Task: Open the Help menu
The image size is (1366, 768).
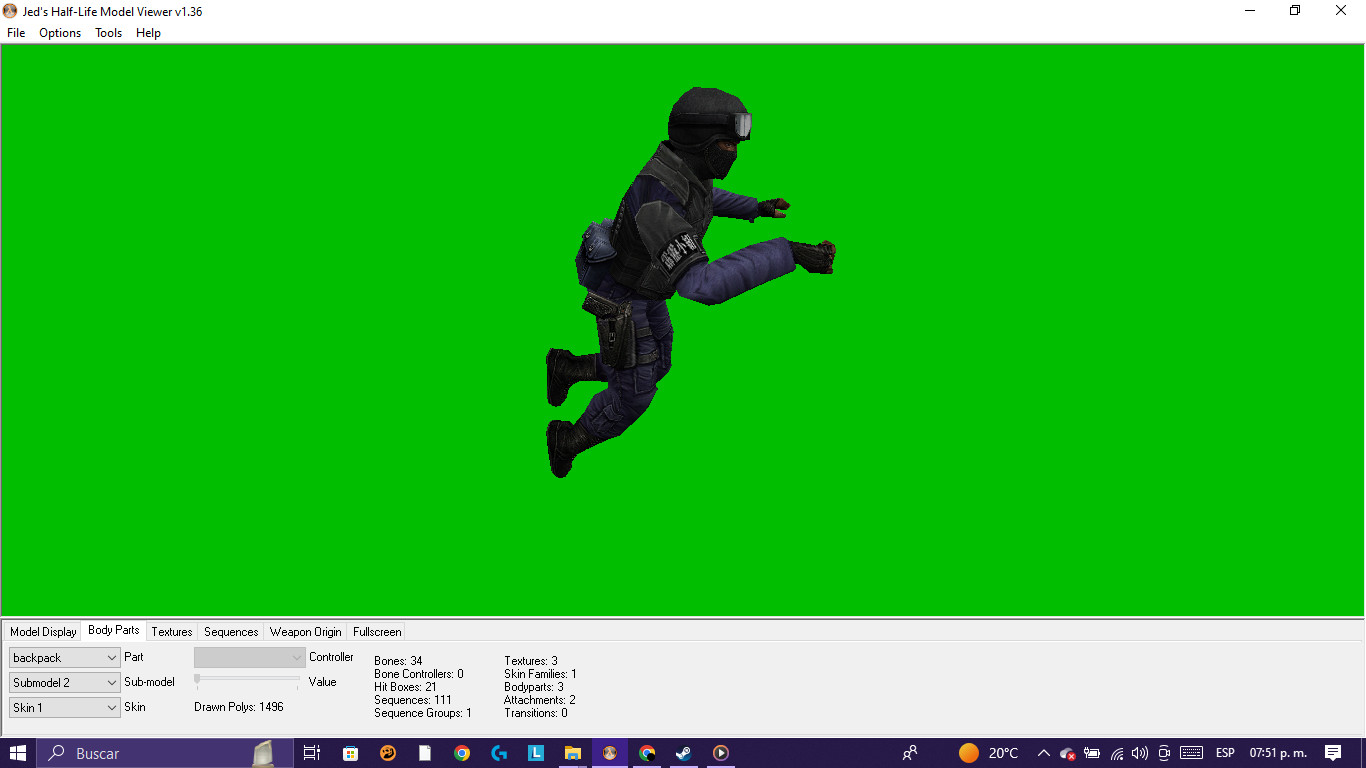Action: pyautogui.click(x=148, y=33)
